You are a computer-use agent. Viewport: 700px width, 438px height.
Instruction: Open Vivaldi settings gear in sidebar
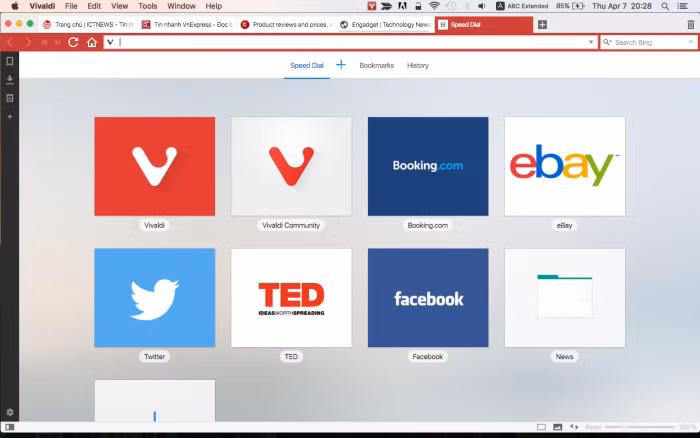point(10,412)
